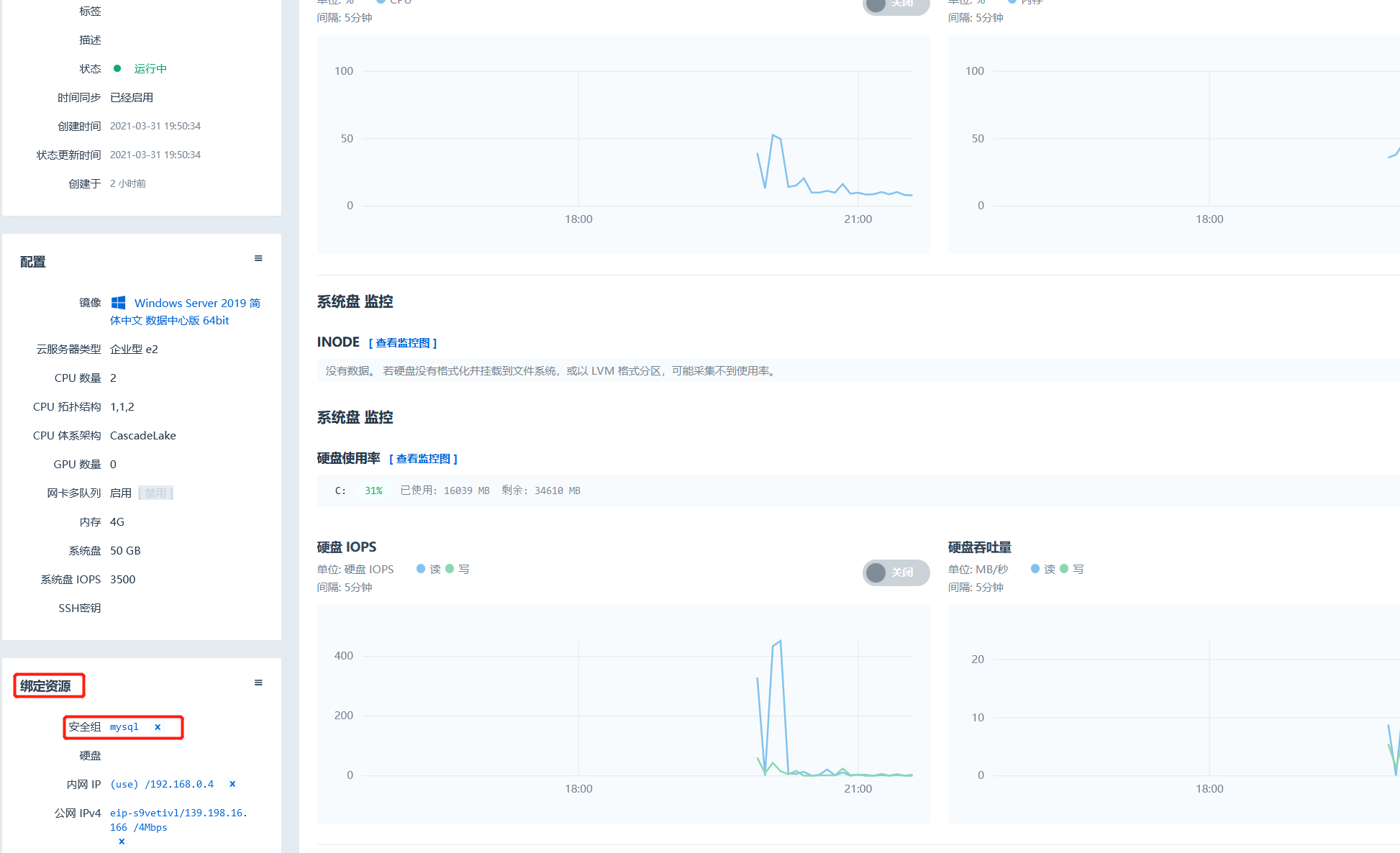Unbind the public IPv4 eip-s9vetivl address
Screen dimensions: 1400x853
[x=122, y=841]
